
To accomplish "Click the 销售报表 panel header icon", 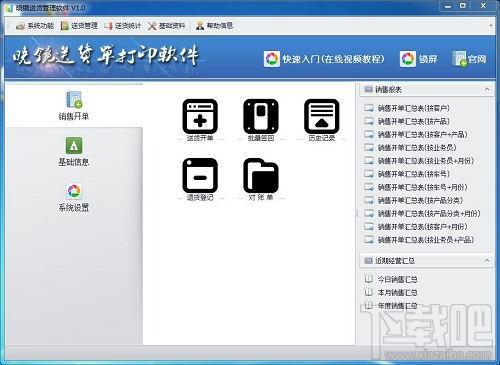I will (x=368, y=89).
